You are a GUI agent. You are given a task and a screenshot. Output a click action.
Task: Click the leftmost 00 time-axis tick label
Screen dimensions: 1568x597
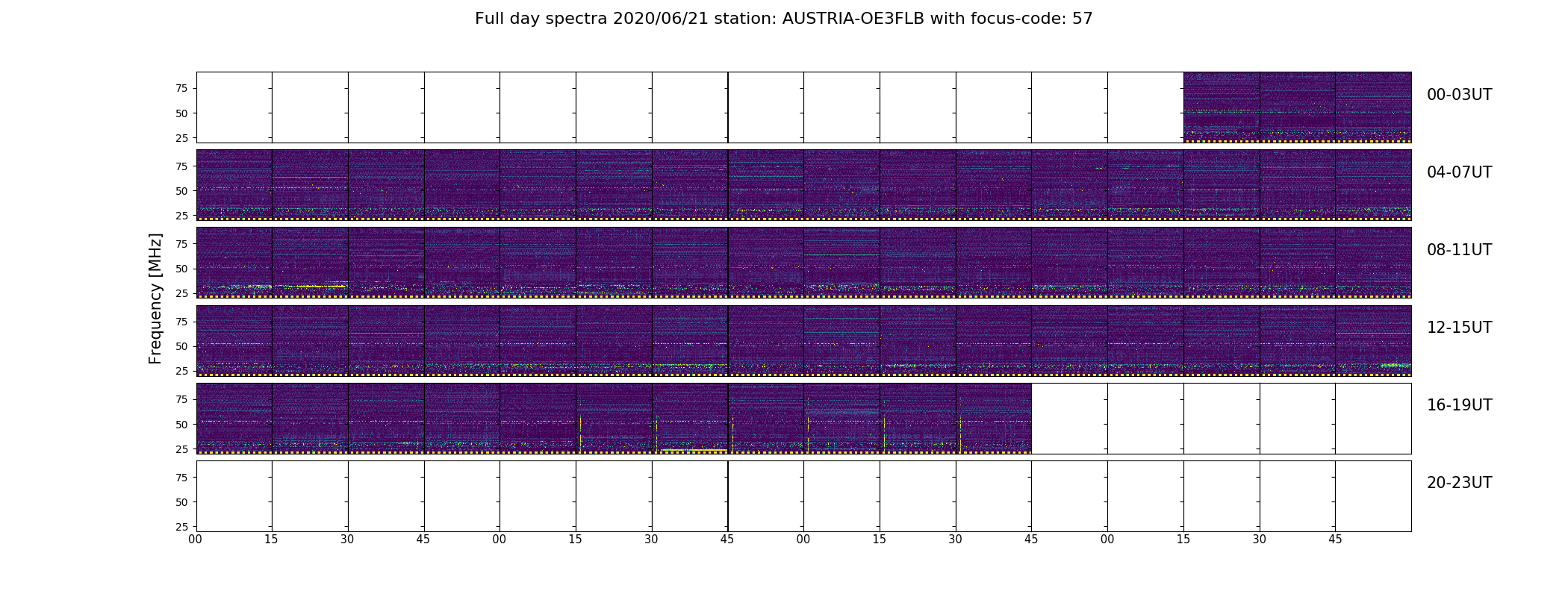(x=196, y=540)
